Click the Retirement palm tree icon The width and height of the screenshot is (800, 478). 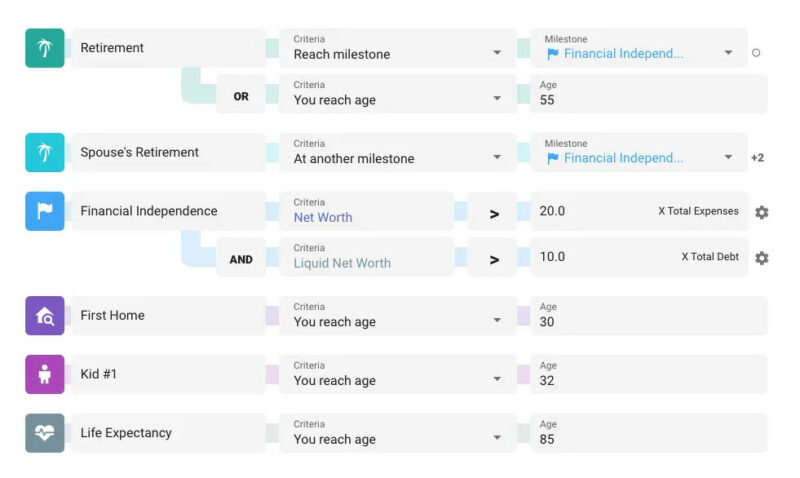click(44, 48)
